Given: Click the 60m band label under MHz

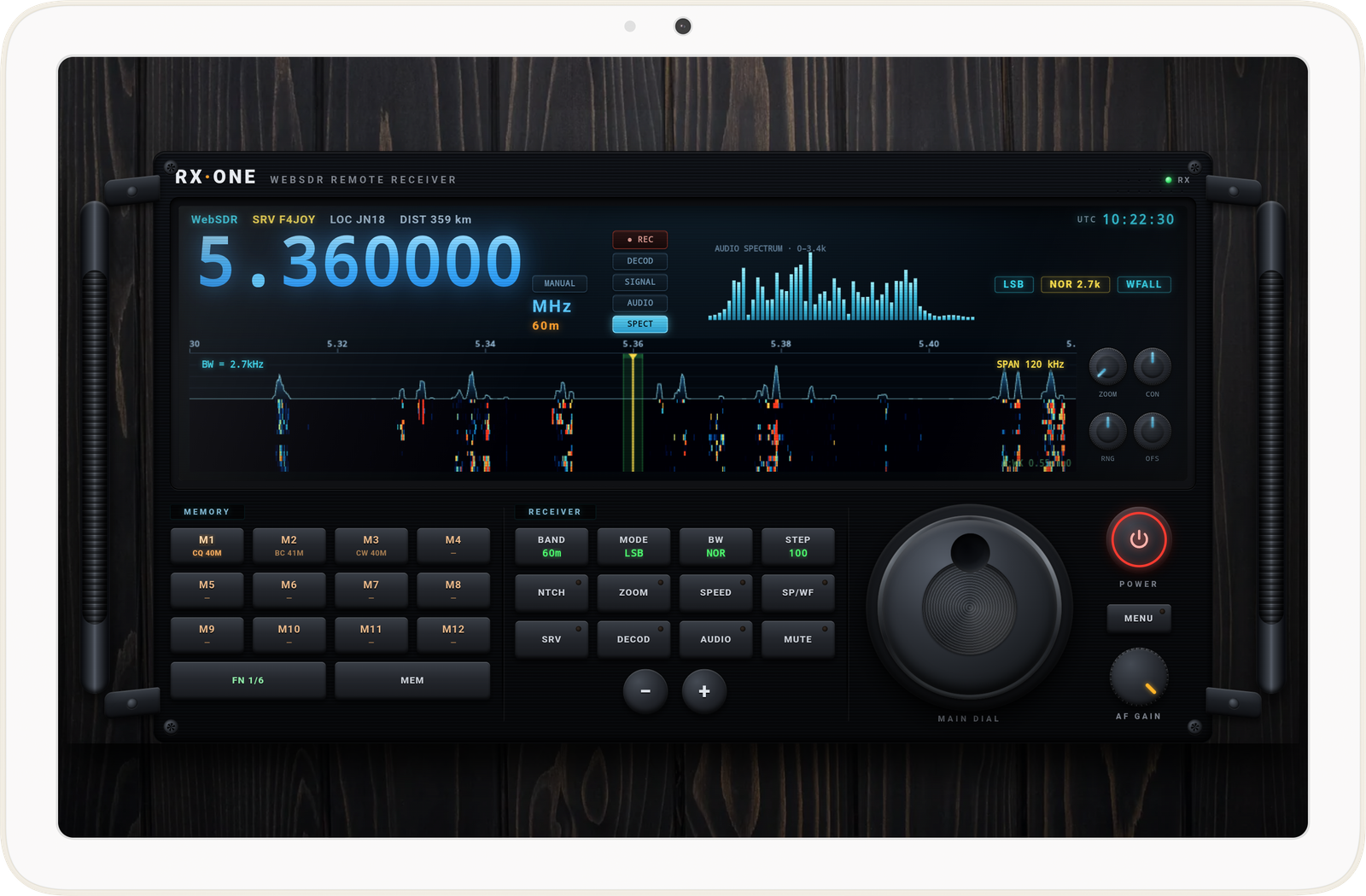Looking at the screenshot, I should [x=546, y=326].
